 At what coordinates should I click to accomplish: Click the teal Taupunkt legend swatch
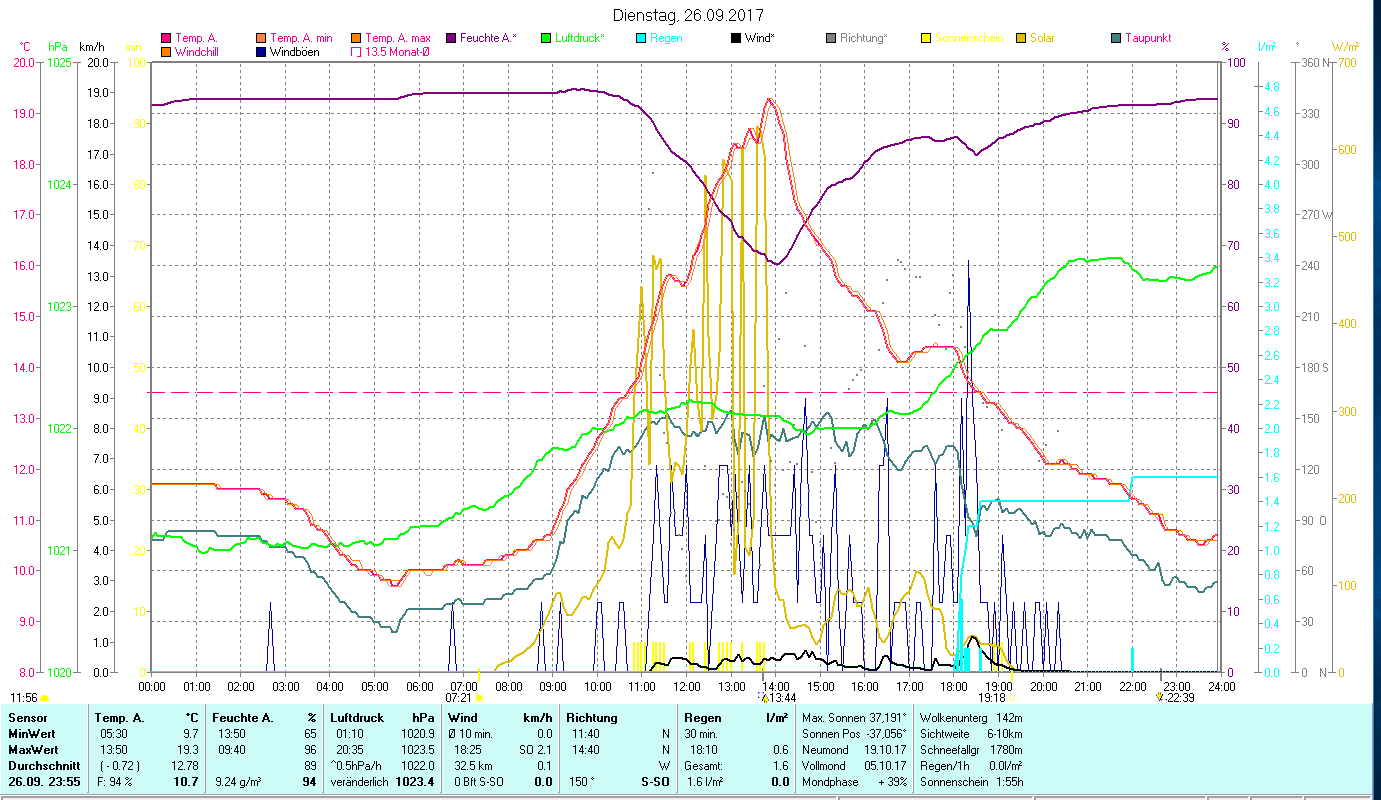click(1116, 39)
